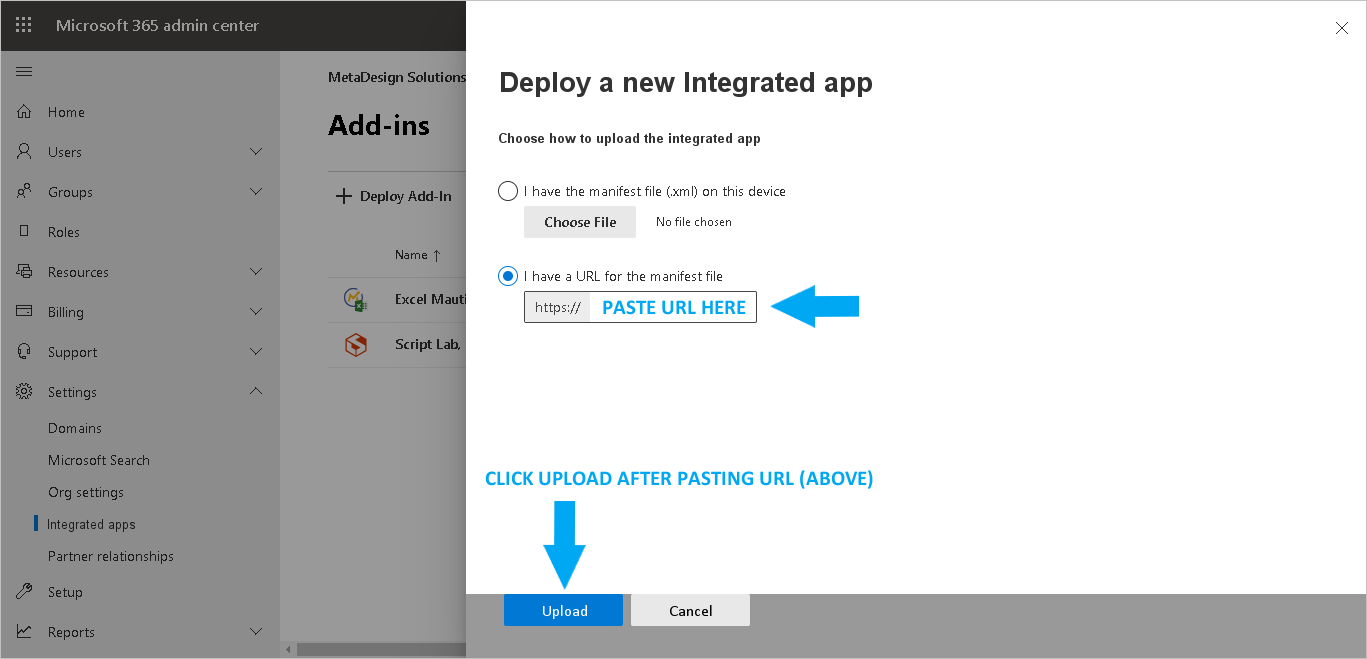This screenshot has width=1367, height=659.
Task: Click Microsoft 365 admin center title
Action: [157, 25]
